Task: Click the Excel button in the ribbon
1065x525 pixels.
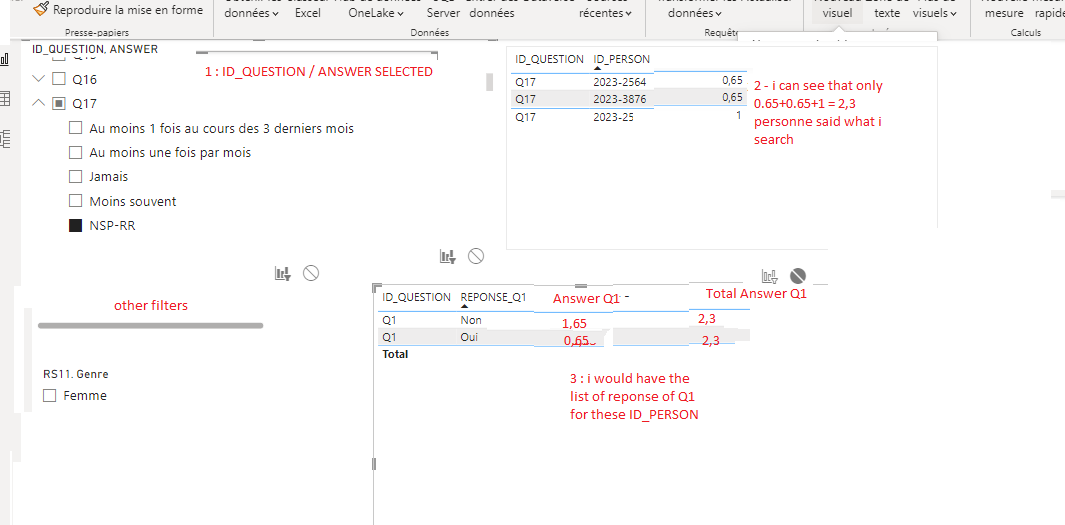Action: point(308,13)
